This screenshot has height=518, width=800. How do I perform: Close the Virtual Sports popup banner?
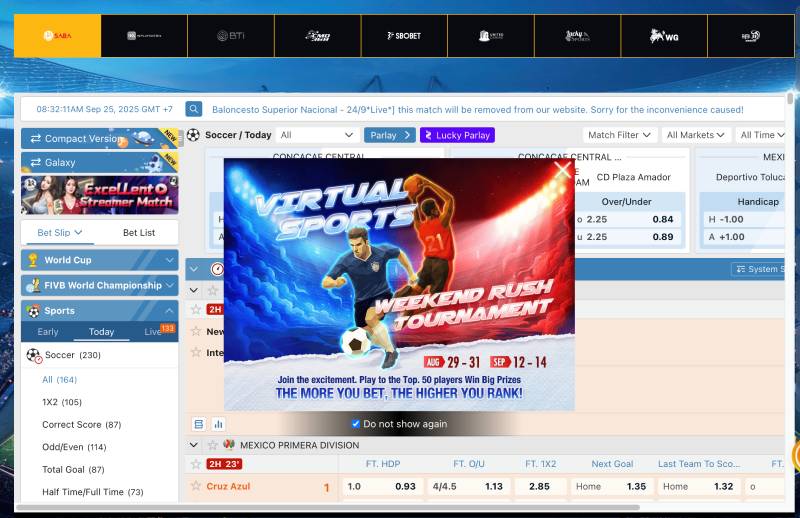pyautogui.click(x=562, y=171)
